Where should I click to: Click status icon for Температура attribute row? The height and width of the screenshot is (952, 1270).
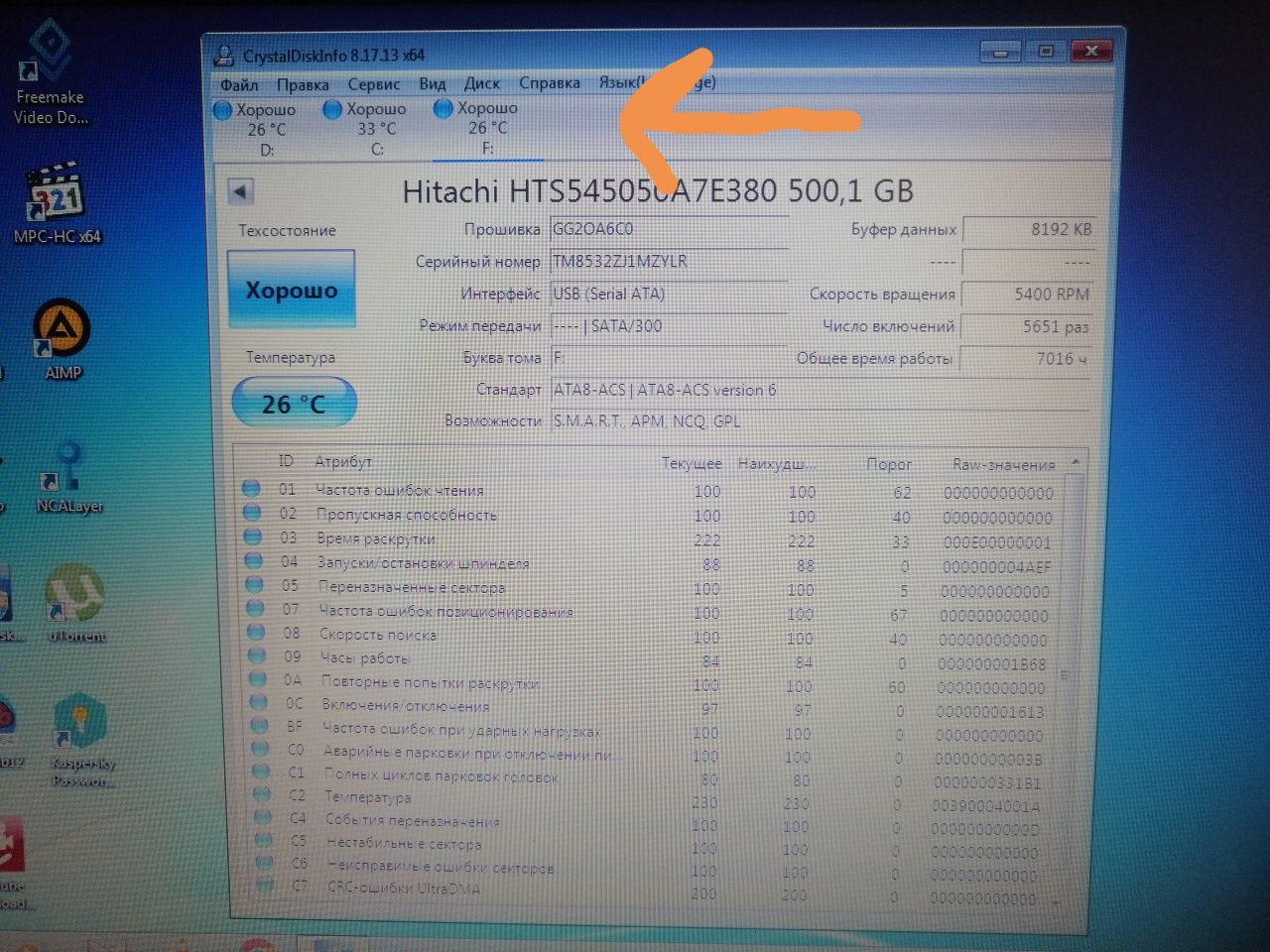262,795
